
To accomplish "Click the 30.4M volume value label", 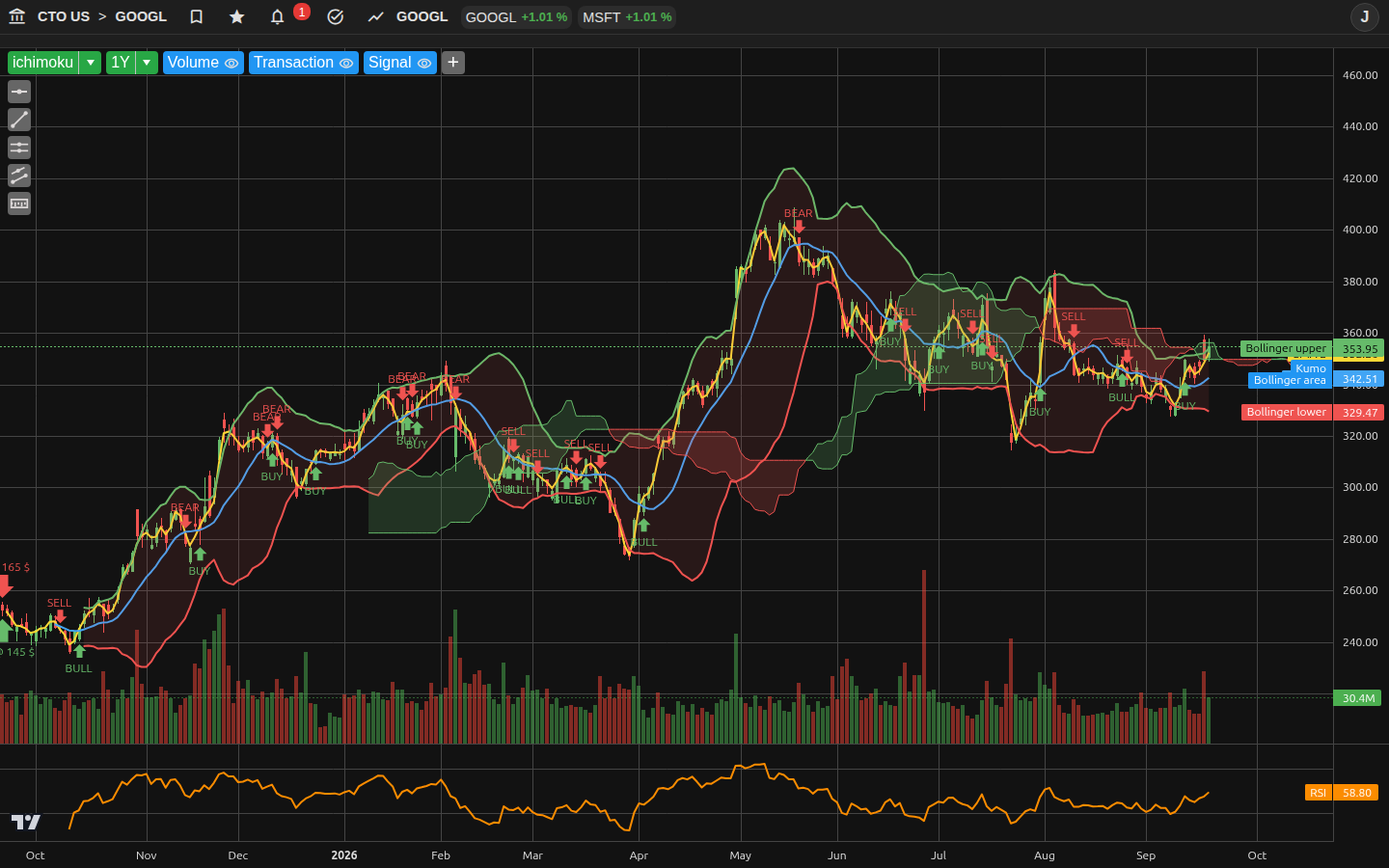I will pos(1358,698).
